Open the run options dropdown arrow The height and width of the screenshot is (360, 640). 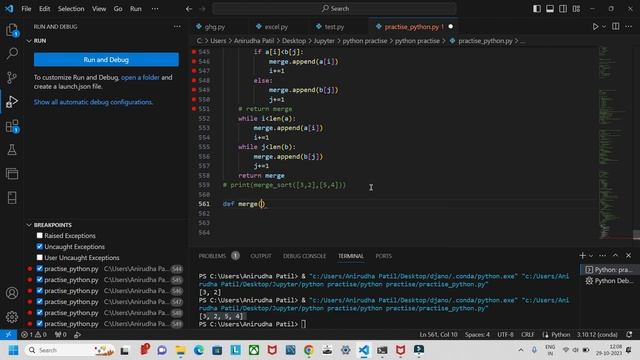click(x=604, y=27)
